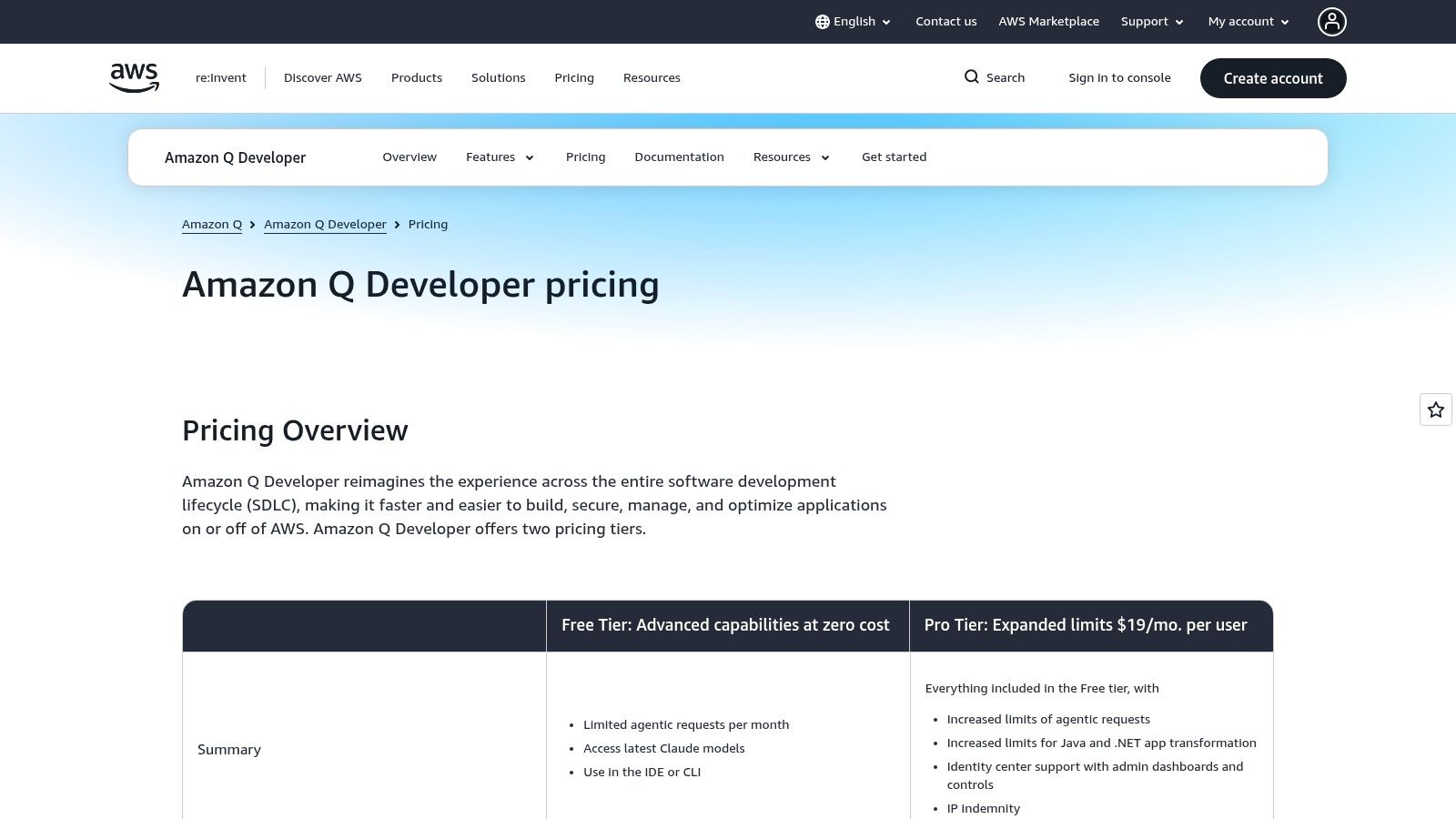The width and height of the screenshot is (1456, 819).
Task: Click Java and .NET app transformation bullet
Action: pos(1101,743)
